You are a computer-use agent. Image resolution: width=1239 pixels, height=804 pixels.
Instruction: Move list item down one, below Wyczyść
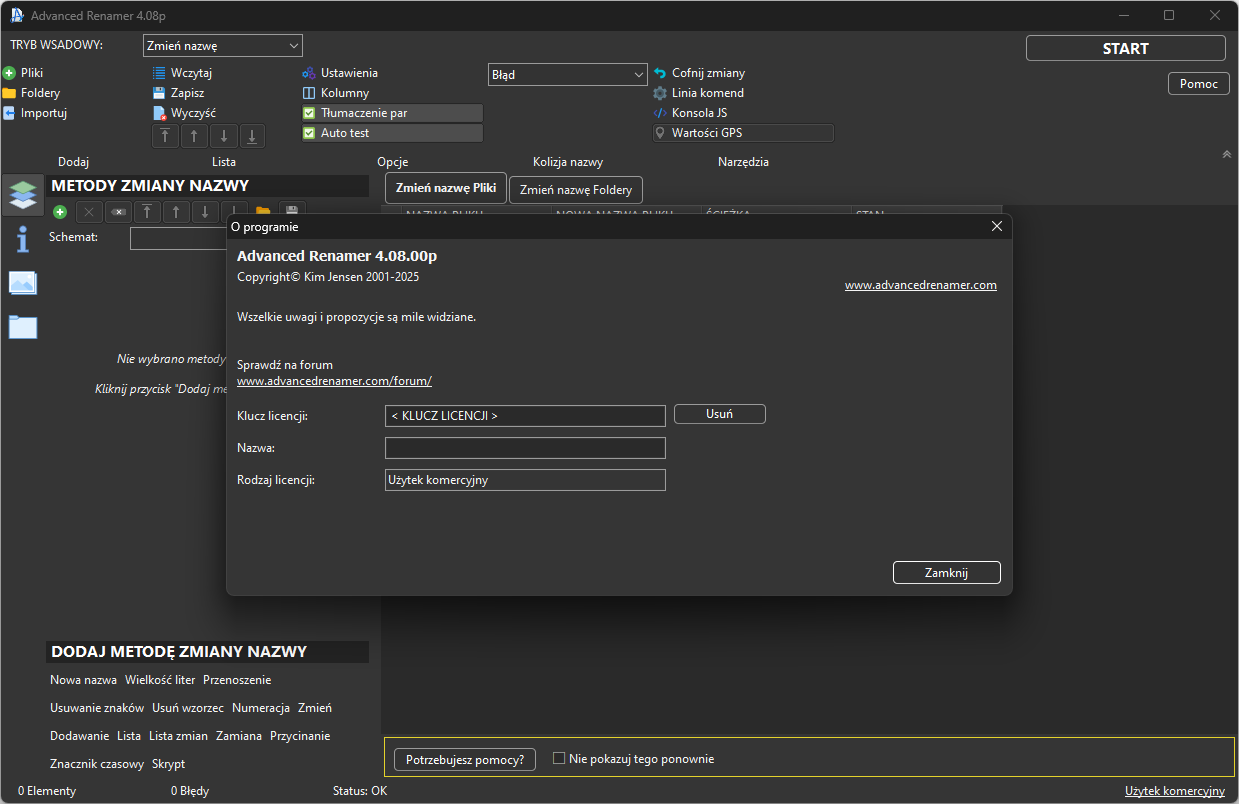(223, 136)
